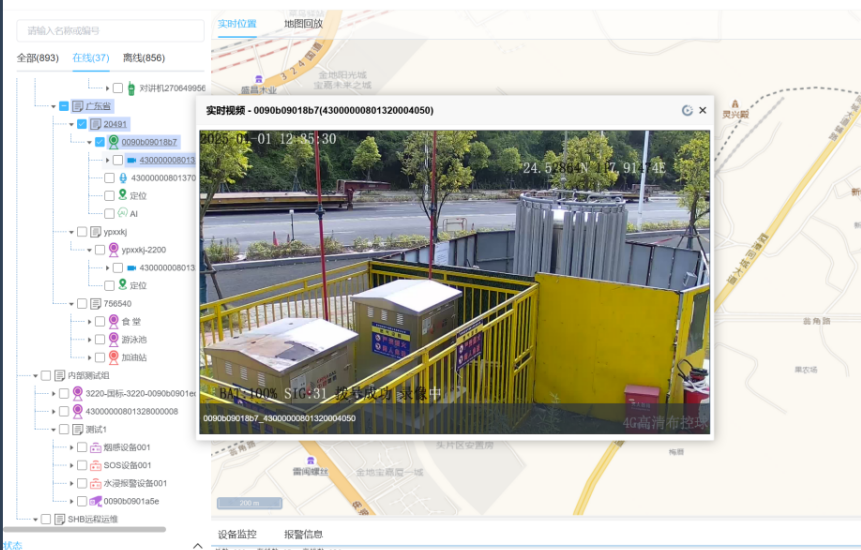Viewport: 861px width, 550px height.
Task: Uncheck the 20491 group checkbox
Action: (82, 124)
